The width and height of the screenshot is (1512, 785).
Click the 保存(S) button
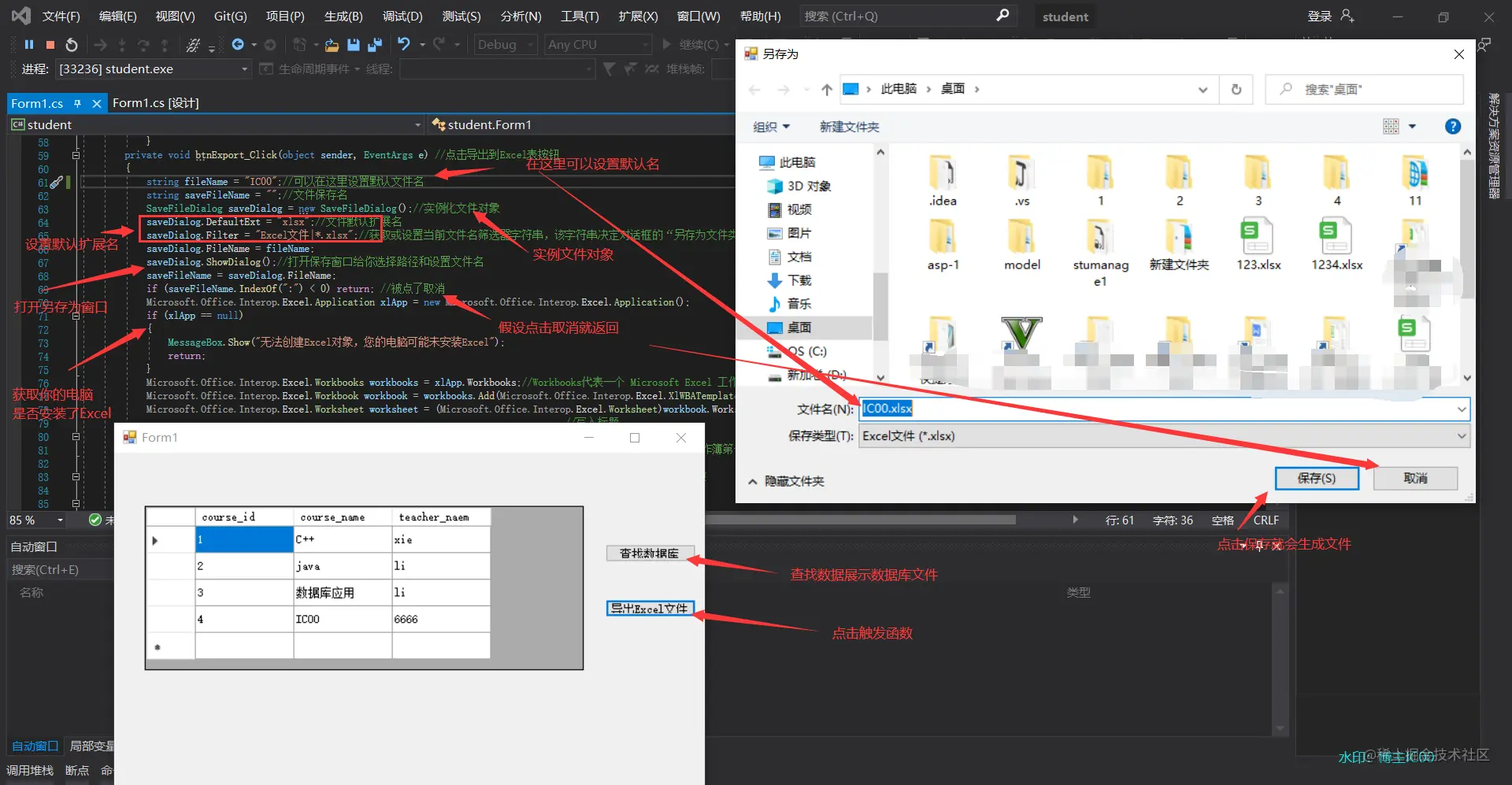coord(1317,478)
